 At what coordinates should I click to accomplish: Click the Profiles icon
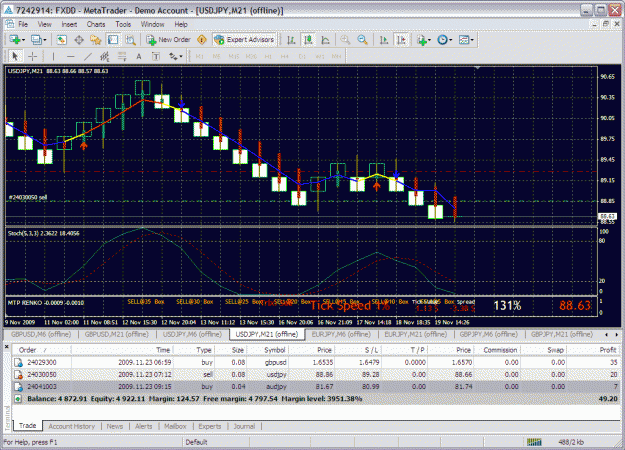36,40
